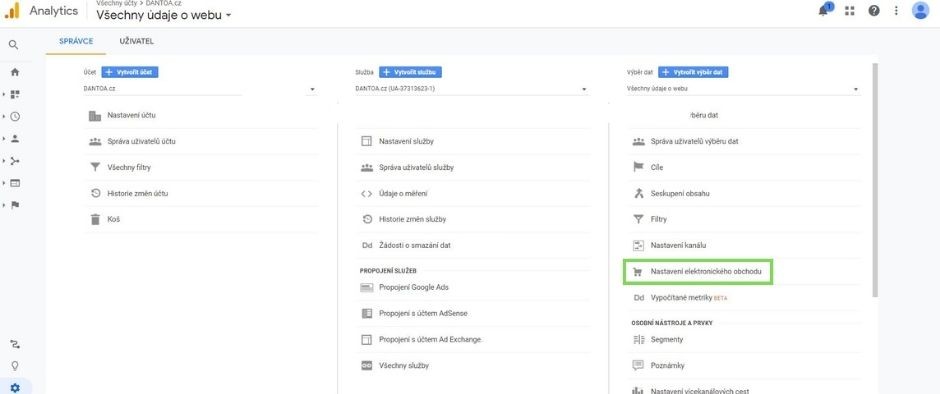
Task: Open the notifications bell
Action: tap(823, 10)
